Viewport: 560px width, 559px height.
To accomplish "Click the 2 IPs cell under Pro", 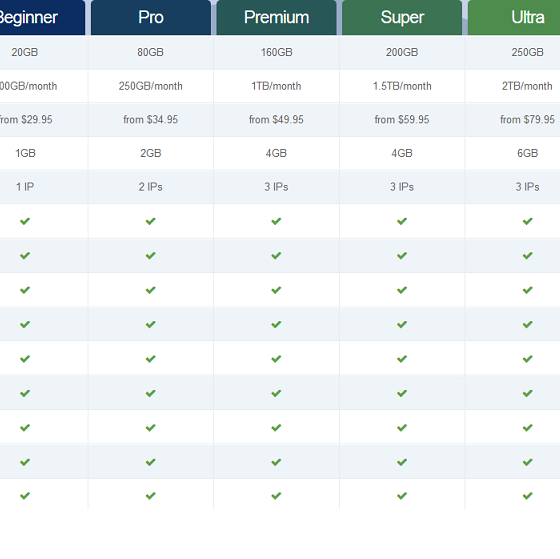I will tap(151, 187).
